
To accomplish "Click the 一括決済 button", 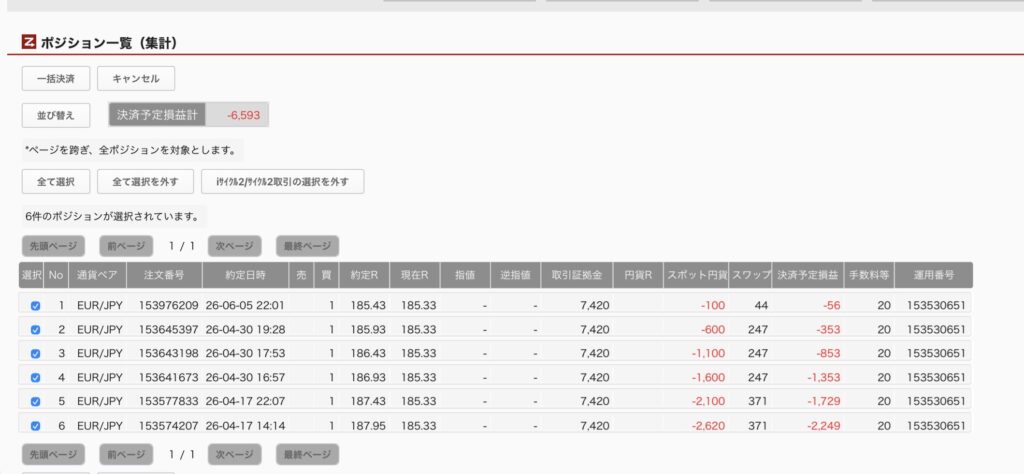I will coord(56,78).
